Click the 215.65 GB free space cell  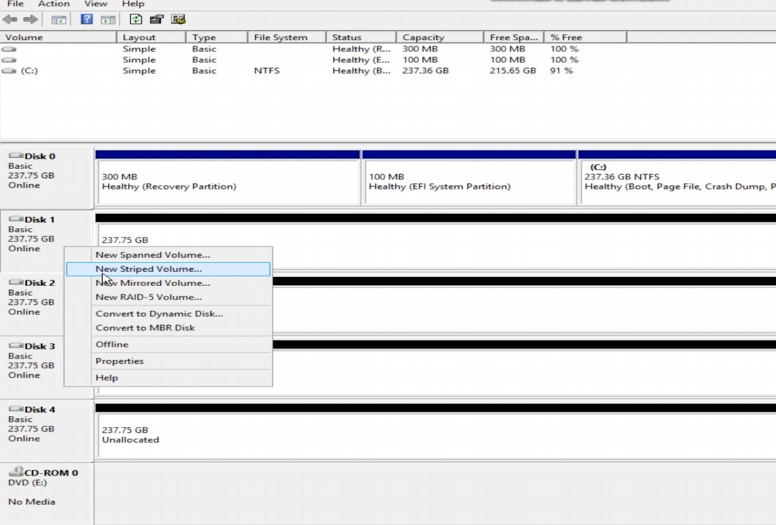pos(513,71)
